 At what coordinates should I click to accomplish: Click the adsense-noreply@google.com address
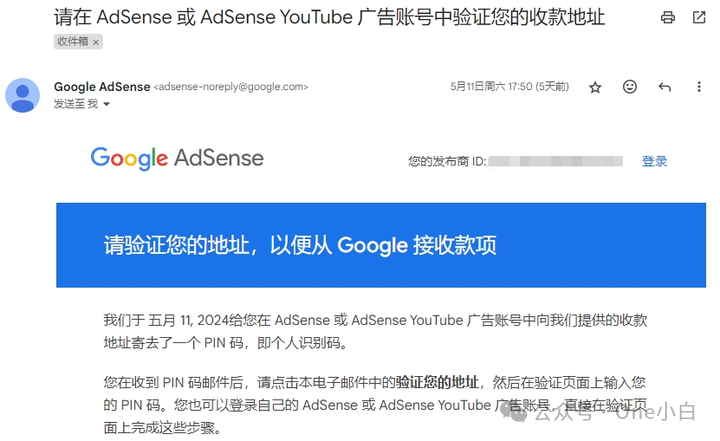coord(231,86)
